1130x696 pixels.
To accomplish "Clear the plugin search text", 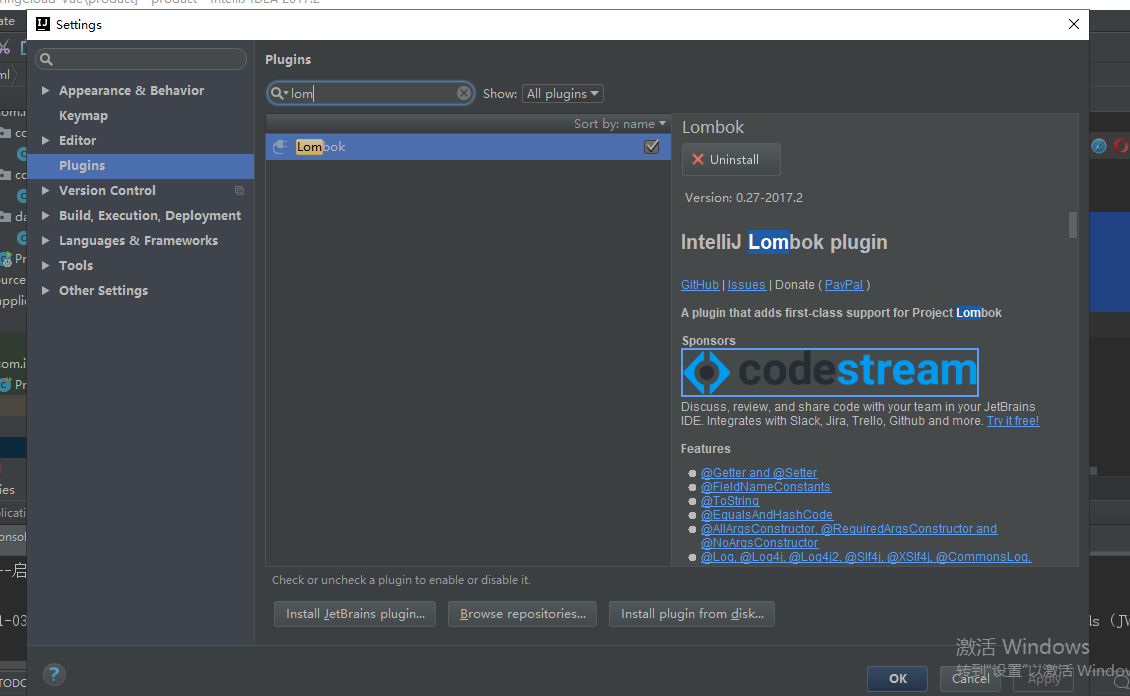I will [463, 93].
